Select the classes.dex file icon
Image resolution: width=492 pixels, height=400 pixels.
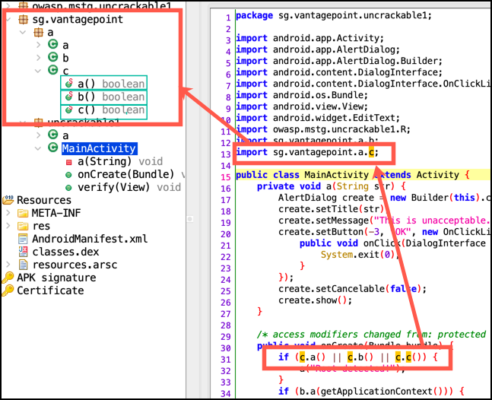[23, 251]
